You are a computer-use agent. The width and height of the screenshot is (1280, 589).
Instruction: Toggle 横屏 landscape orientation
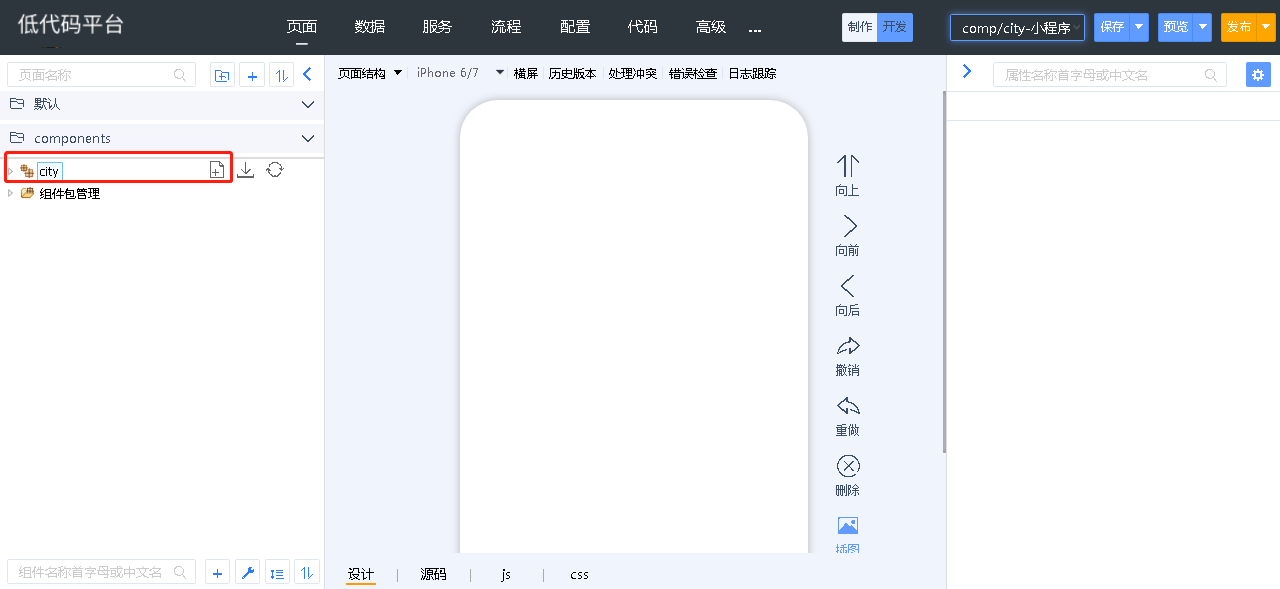point(525,73)
